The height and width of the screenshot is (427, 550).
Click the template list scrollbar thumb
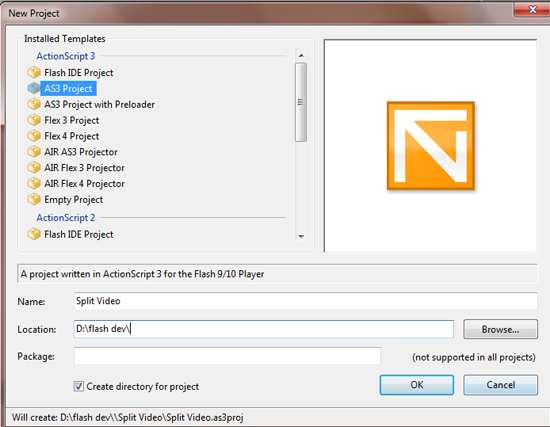301,102
